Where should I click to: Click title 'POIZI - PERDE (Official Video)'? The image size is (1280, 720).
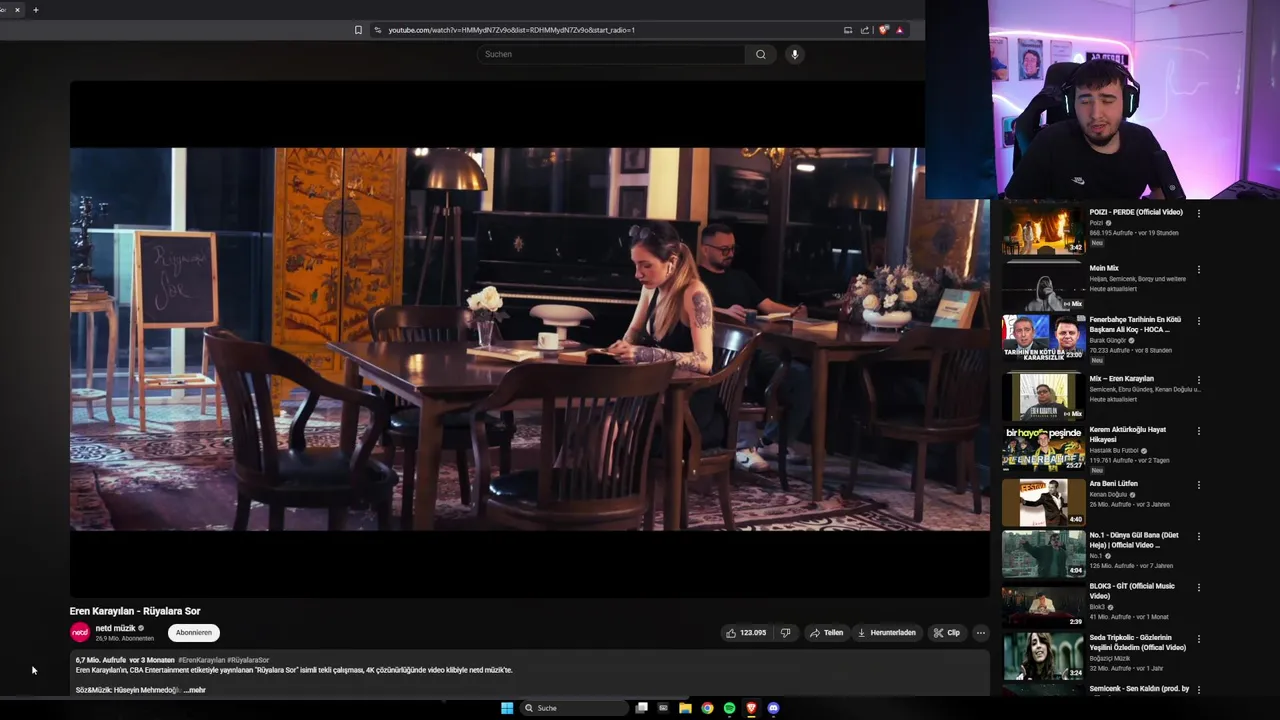point(1136,212)
